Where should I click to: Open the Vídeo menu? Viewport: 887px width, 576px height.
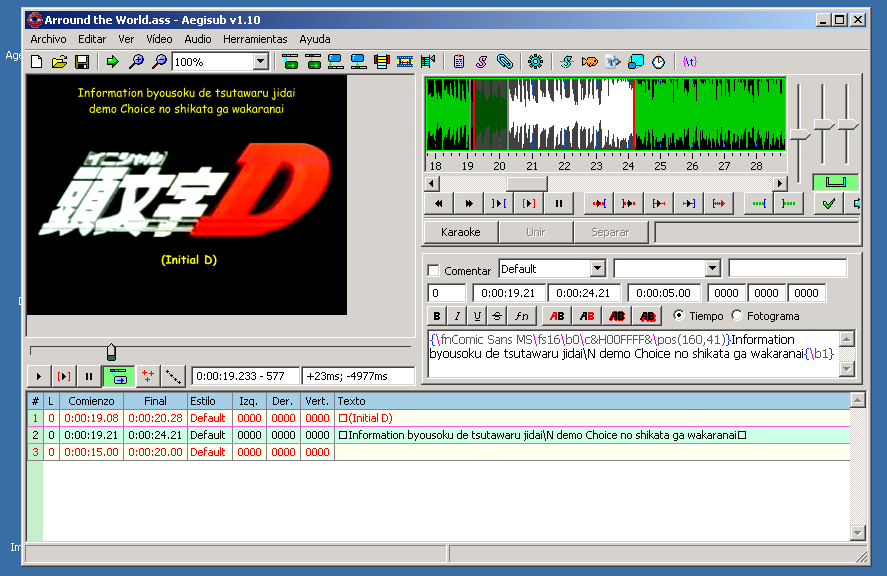(159, 39)
